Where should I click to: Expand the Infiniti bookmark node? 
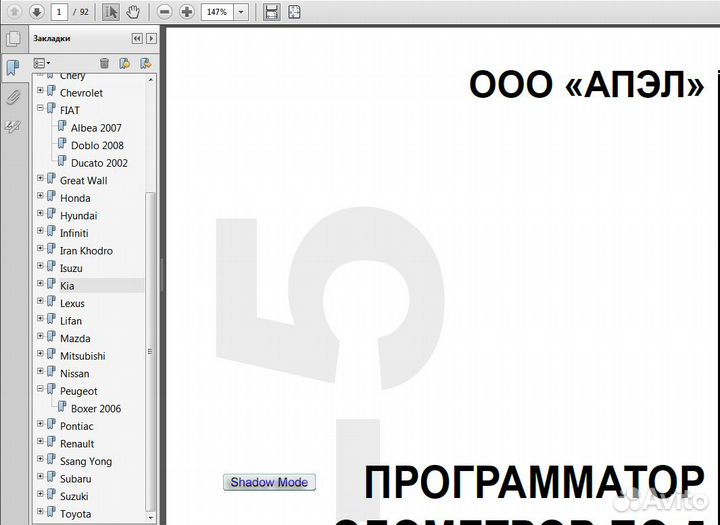point(40,231)
